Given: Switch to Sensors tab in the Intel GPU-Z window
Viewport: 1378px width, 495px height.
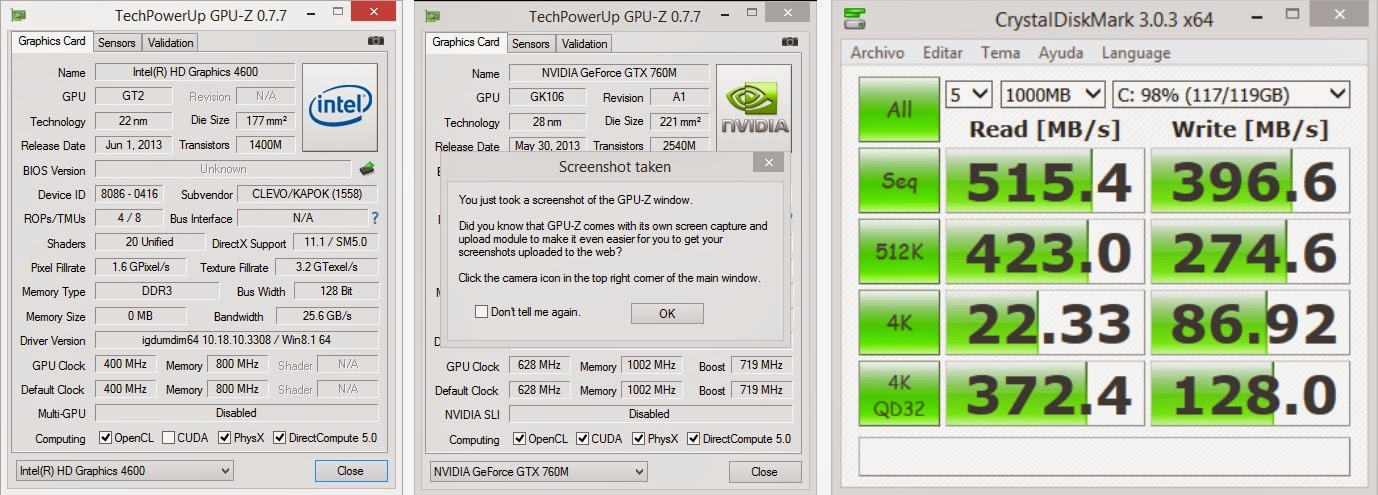Looking at the screenshot, I should pos(117,43).
